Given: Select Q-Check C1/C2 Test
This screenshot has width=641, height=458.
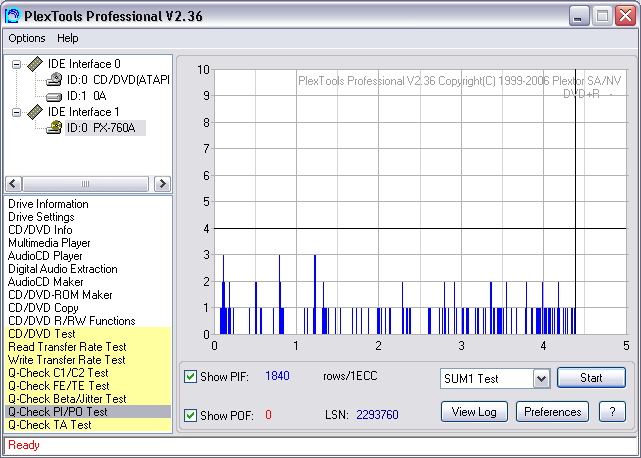Looking at the screenshot, I should [88, 373].
